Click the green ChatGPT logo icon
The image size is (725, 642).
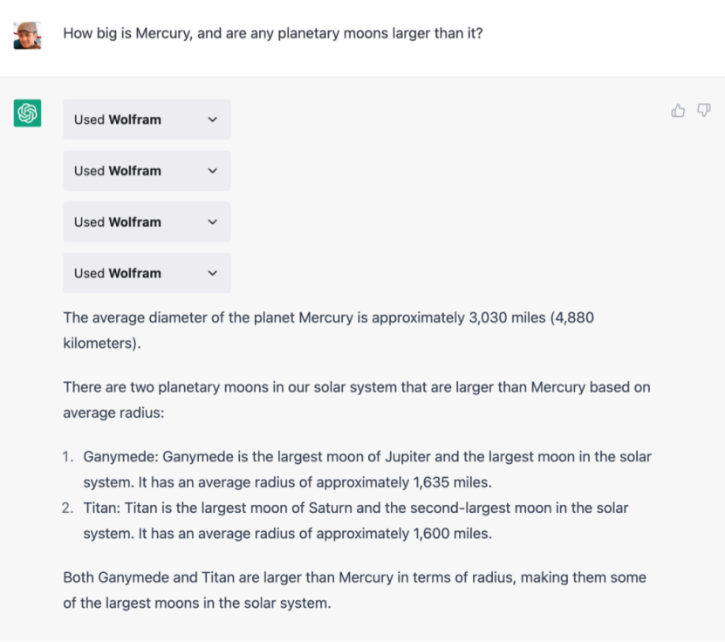[27, 113]
